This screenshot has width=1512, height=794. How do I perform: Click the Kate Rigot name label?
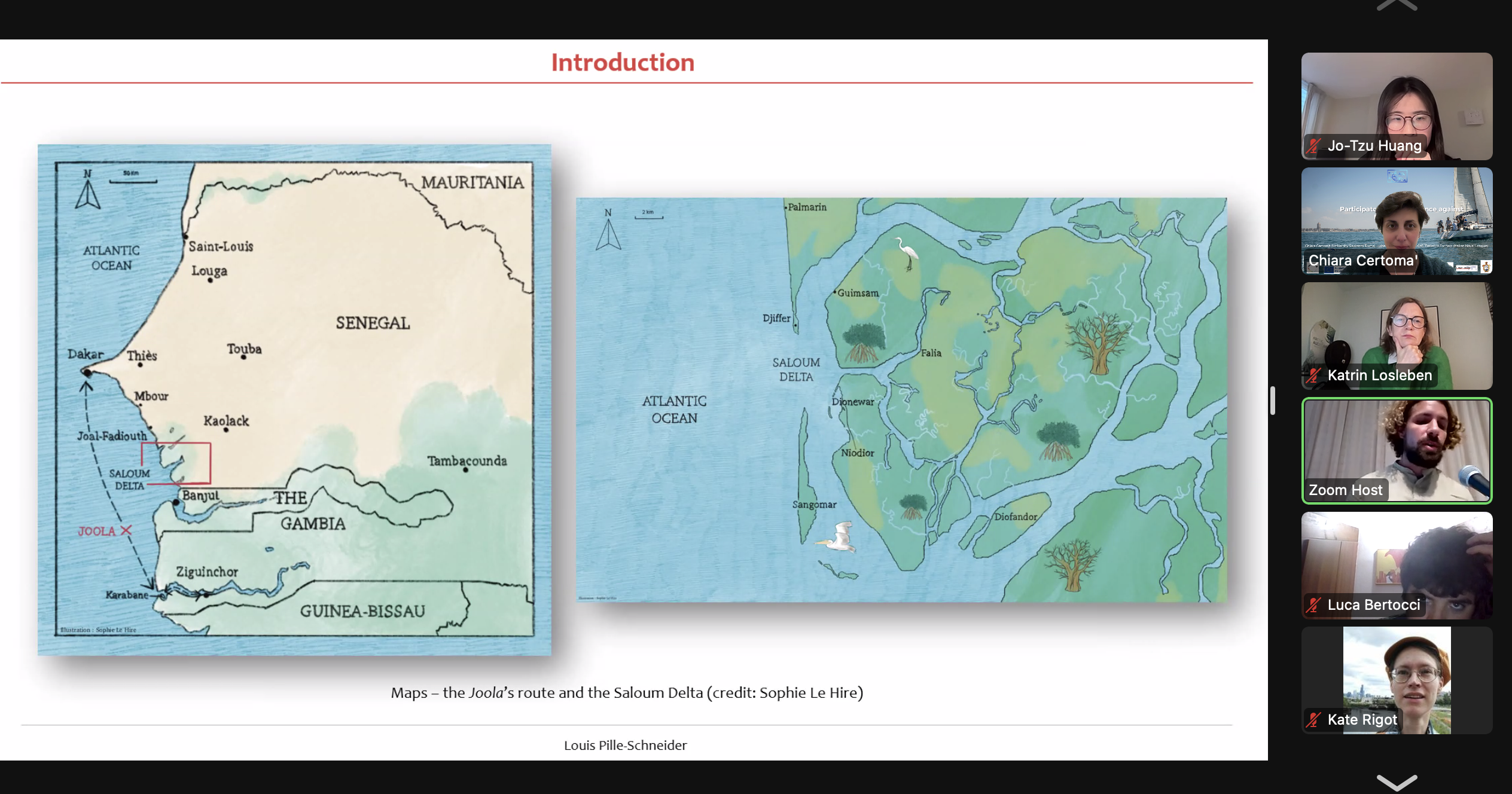[x=1362, y=720]
